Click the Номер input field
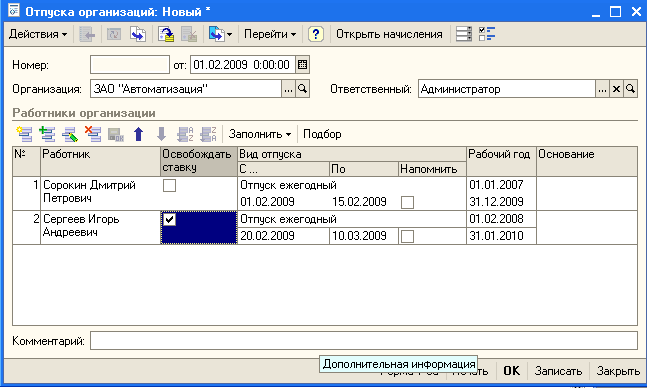 coord(130,65)
